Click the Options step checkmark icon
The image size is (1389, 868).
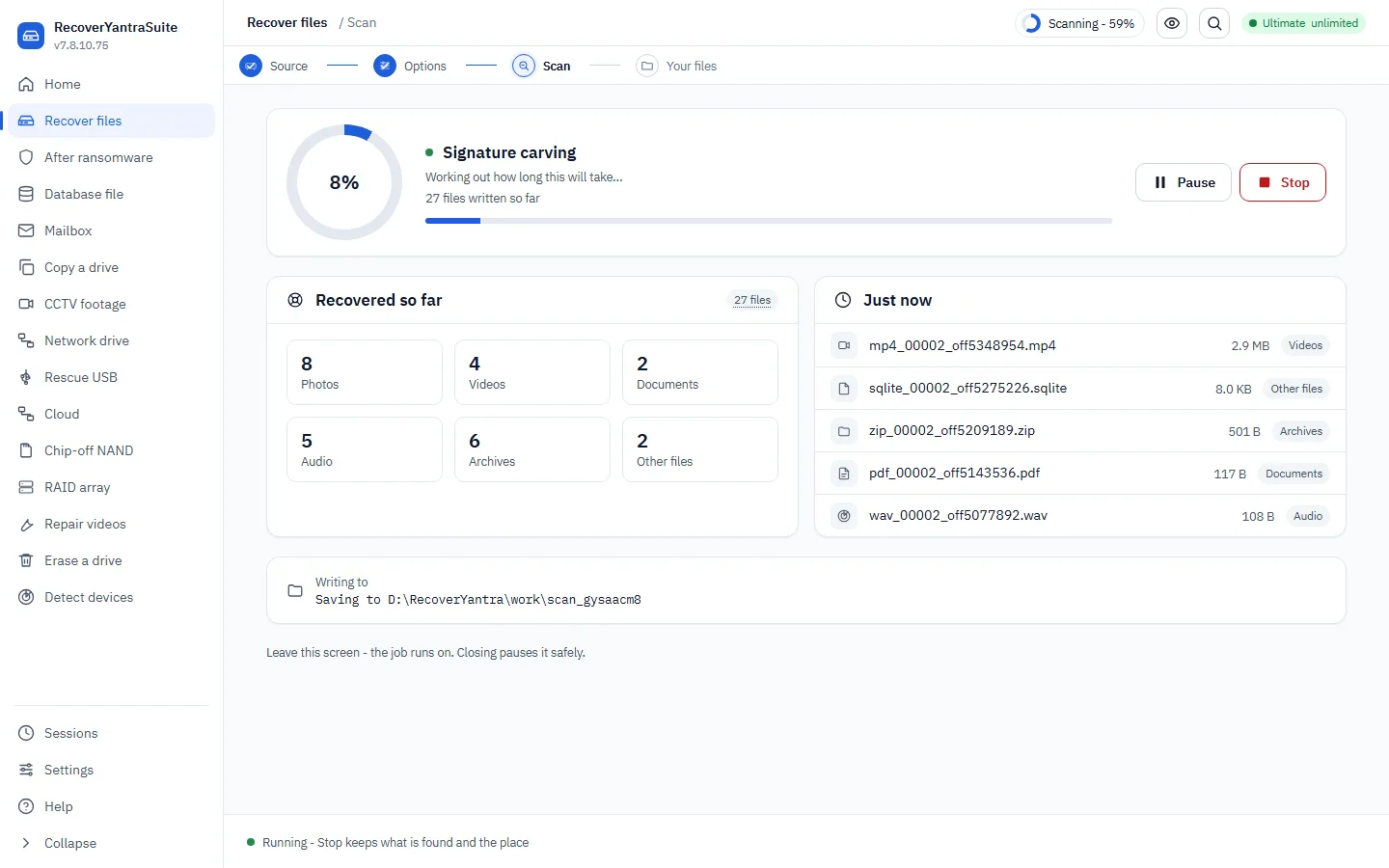[x=385, y=66]
